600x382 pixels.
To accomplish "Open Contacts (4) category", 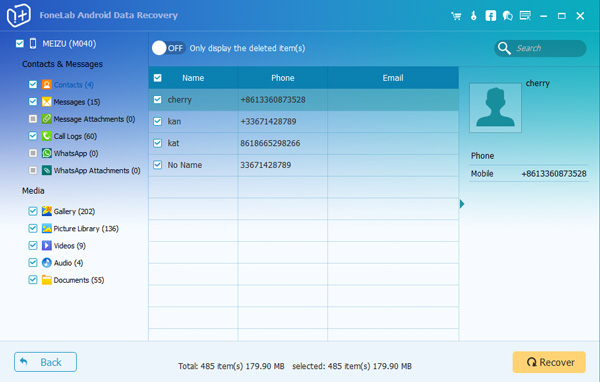I will (73, 85).
